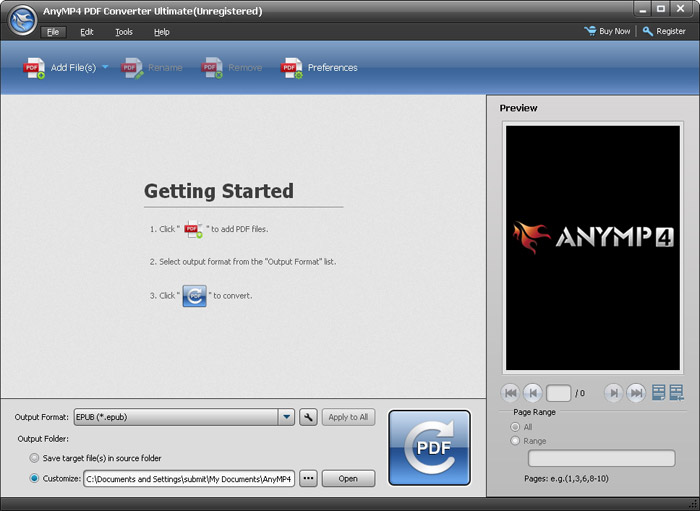Image resolution: width=700 pixels, height=511 pixels.
Task: Open the File menu
Action: point(53,32)
